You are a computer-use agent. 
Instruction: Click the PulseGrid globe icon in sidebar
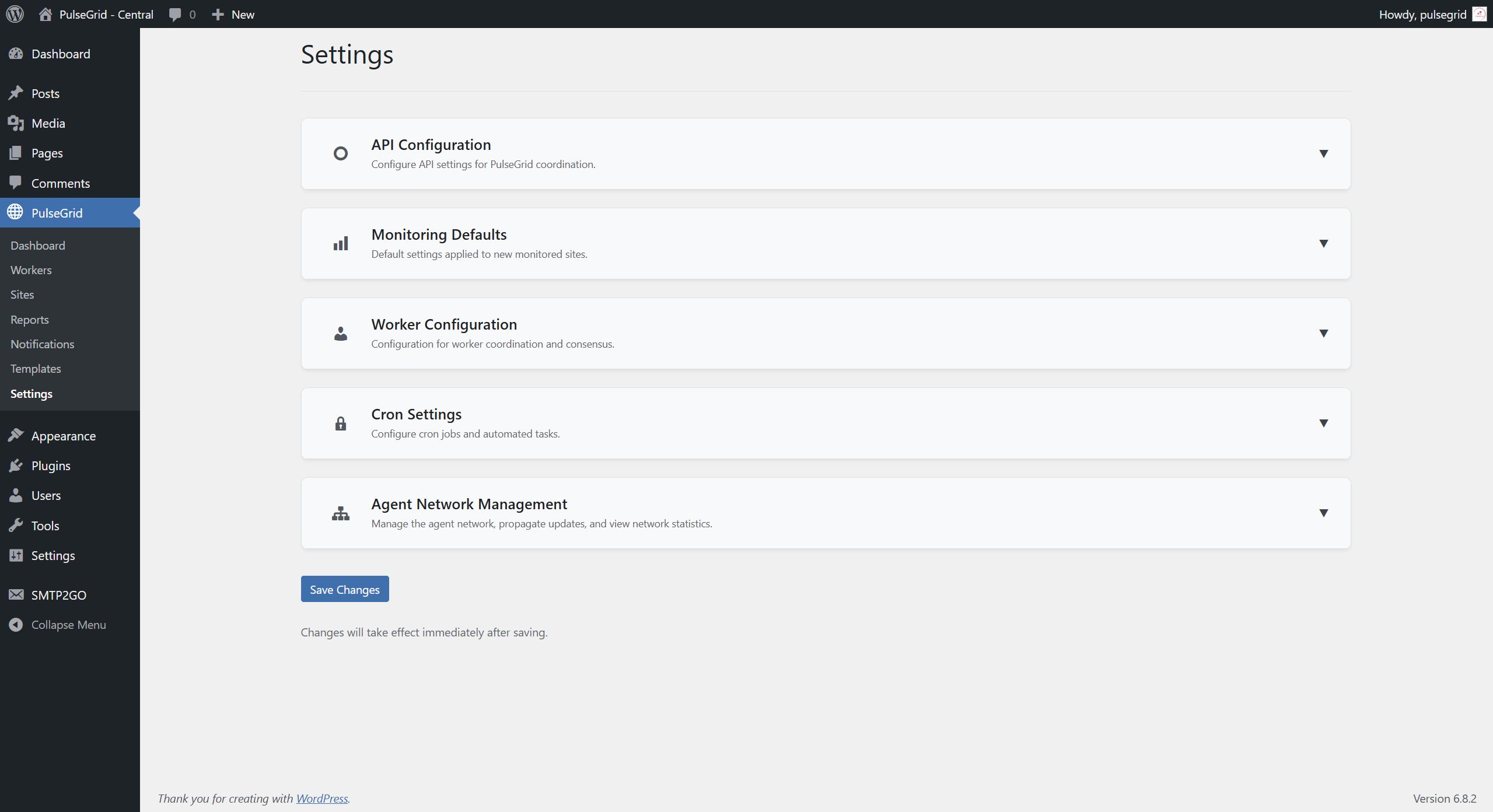coord(16,212)
